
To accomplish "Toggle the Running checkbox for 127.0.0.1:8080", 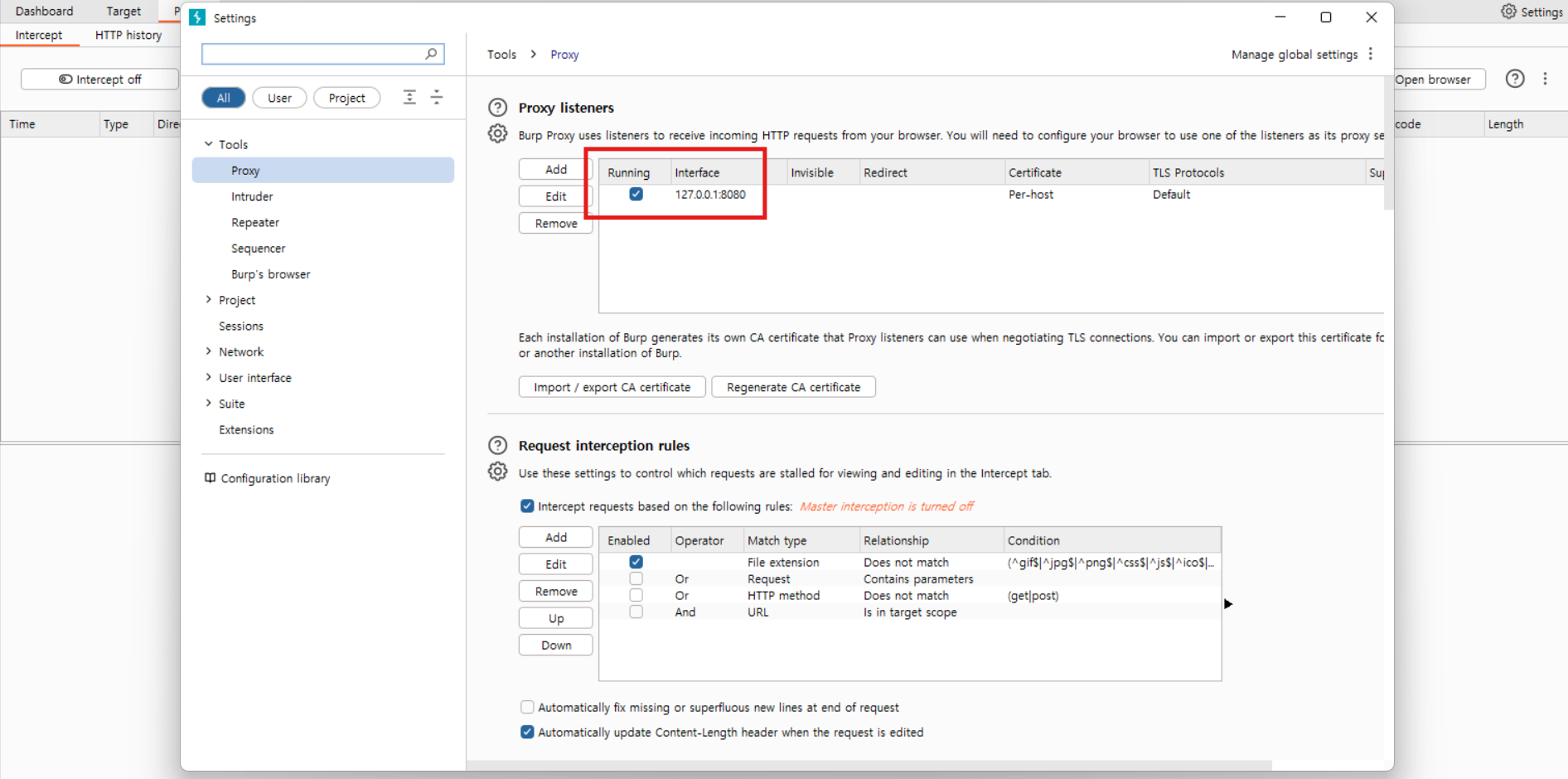I will click(x=636, y=194).
